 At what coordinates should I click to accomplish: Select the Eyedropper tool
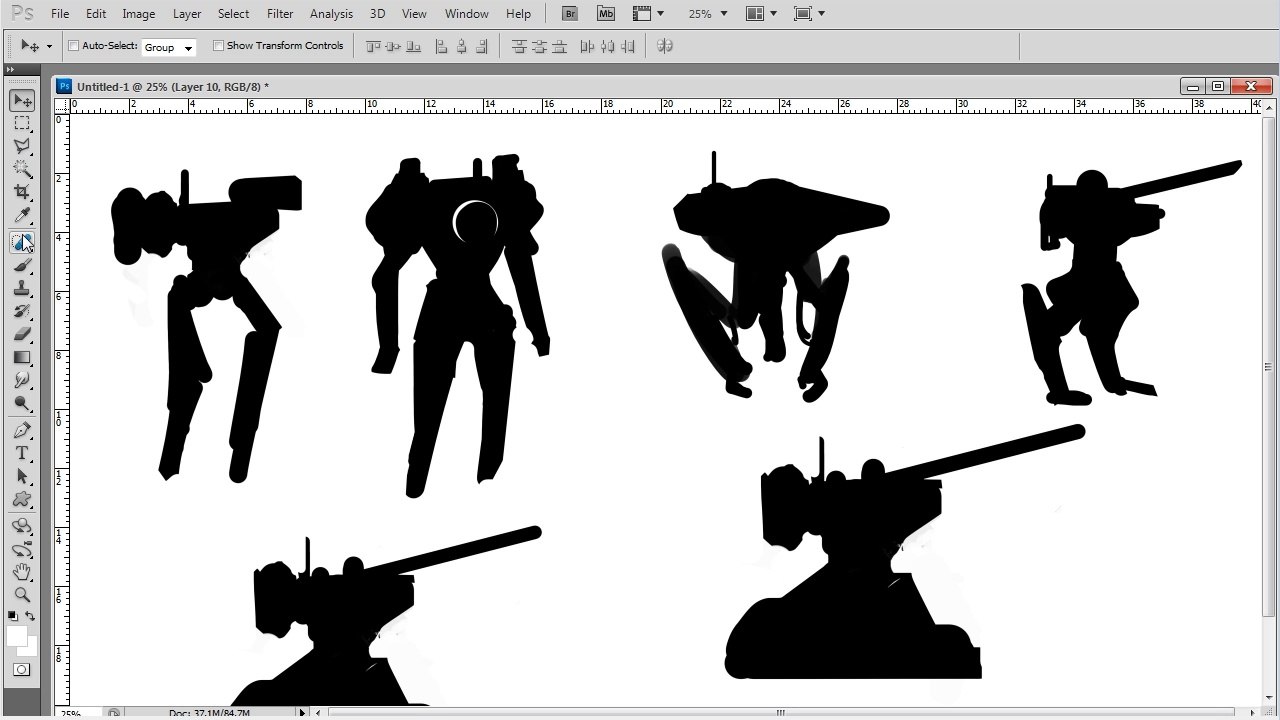22,216
